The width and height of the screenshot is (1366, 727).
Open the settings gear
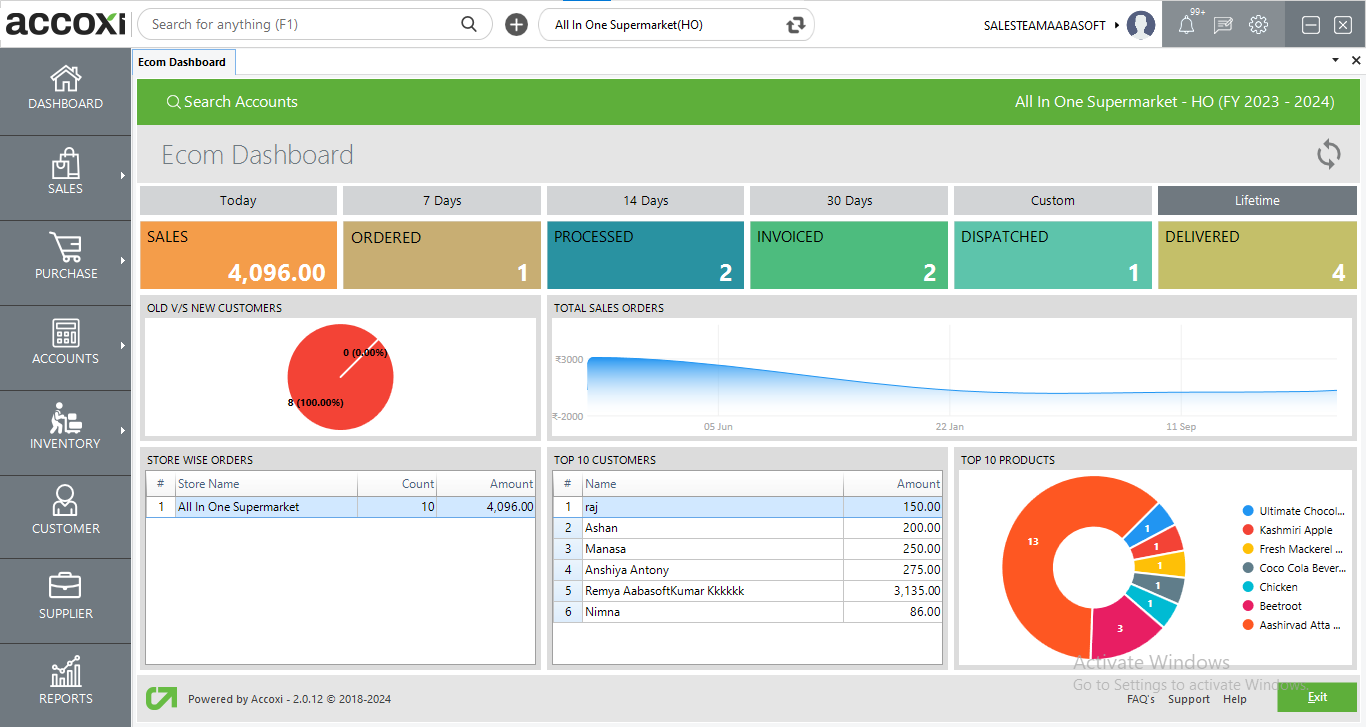[x=1258, y=24]
